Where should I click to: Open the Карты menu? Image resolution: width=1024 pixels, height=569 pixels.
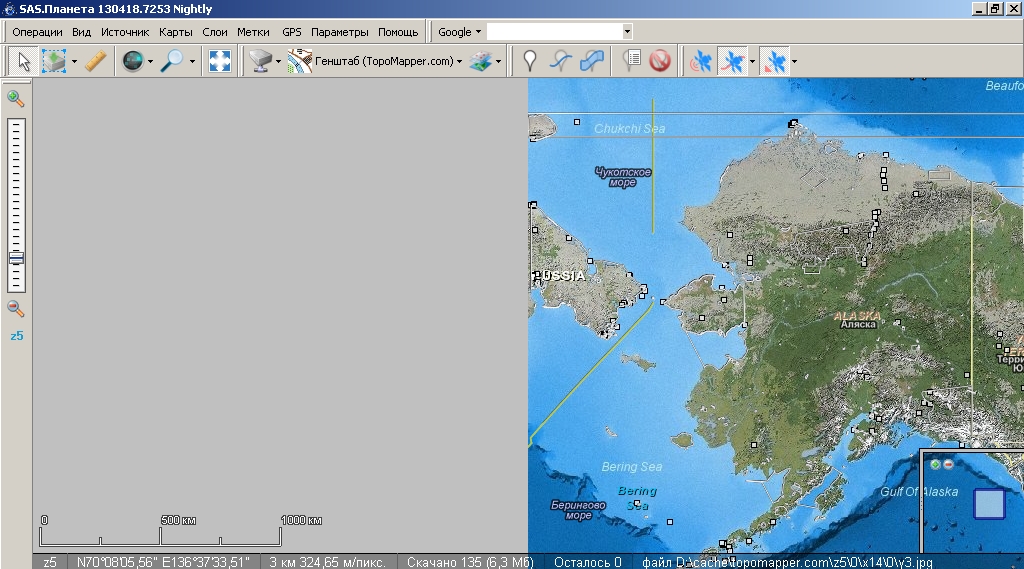(x=175, y=32)
